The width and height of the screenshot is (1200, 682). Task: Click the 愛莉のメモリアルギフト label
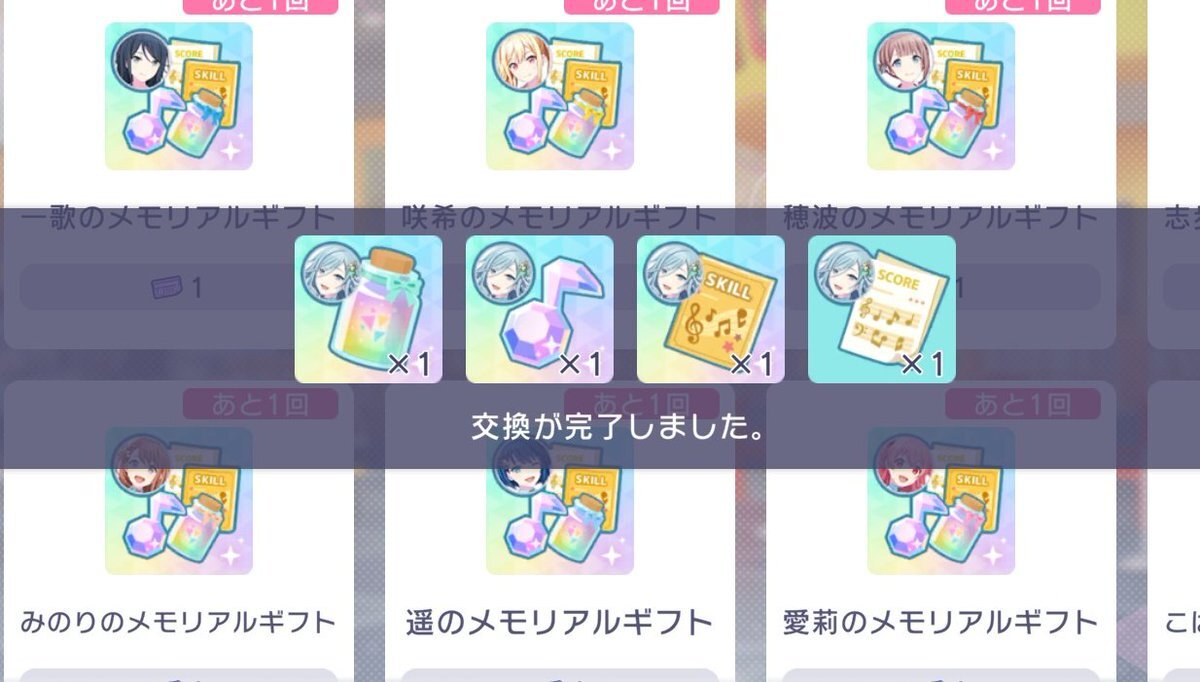(x=941, y=622)
